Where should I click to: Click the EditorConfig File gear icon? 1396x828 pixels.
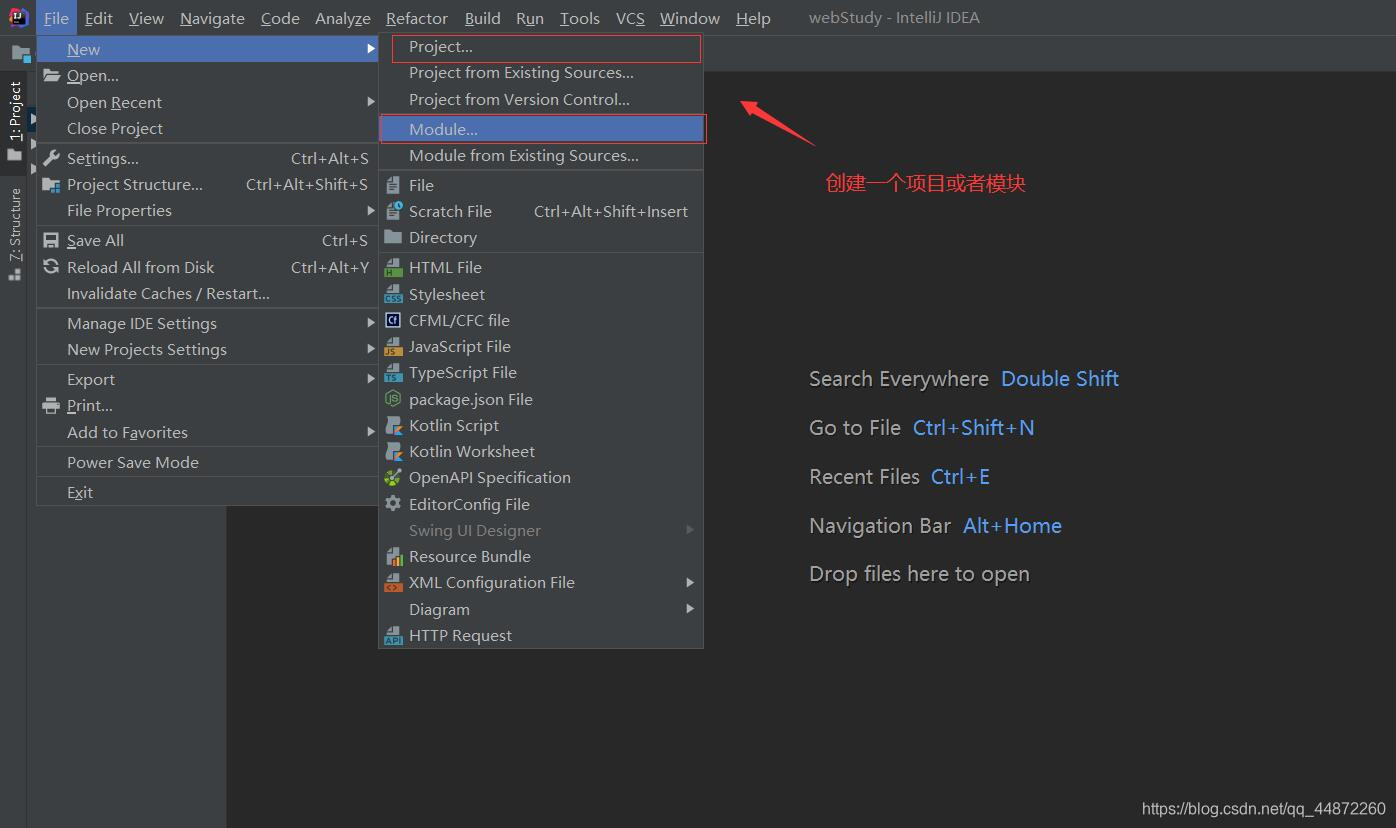(393, 504)
